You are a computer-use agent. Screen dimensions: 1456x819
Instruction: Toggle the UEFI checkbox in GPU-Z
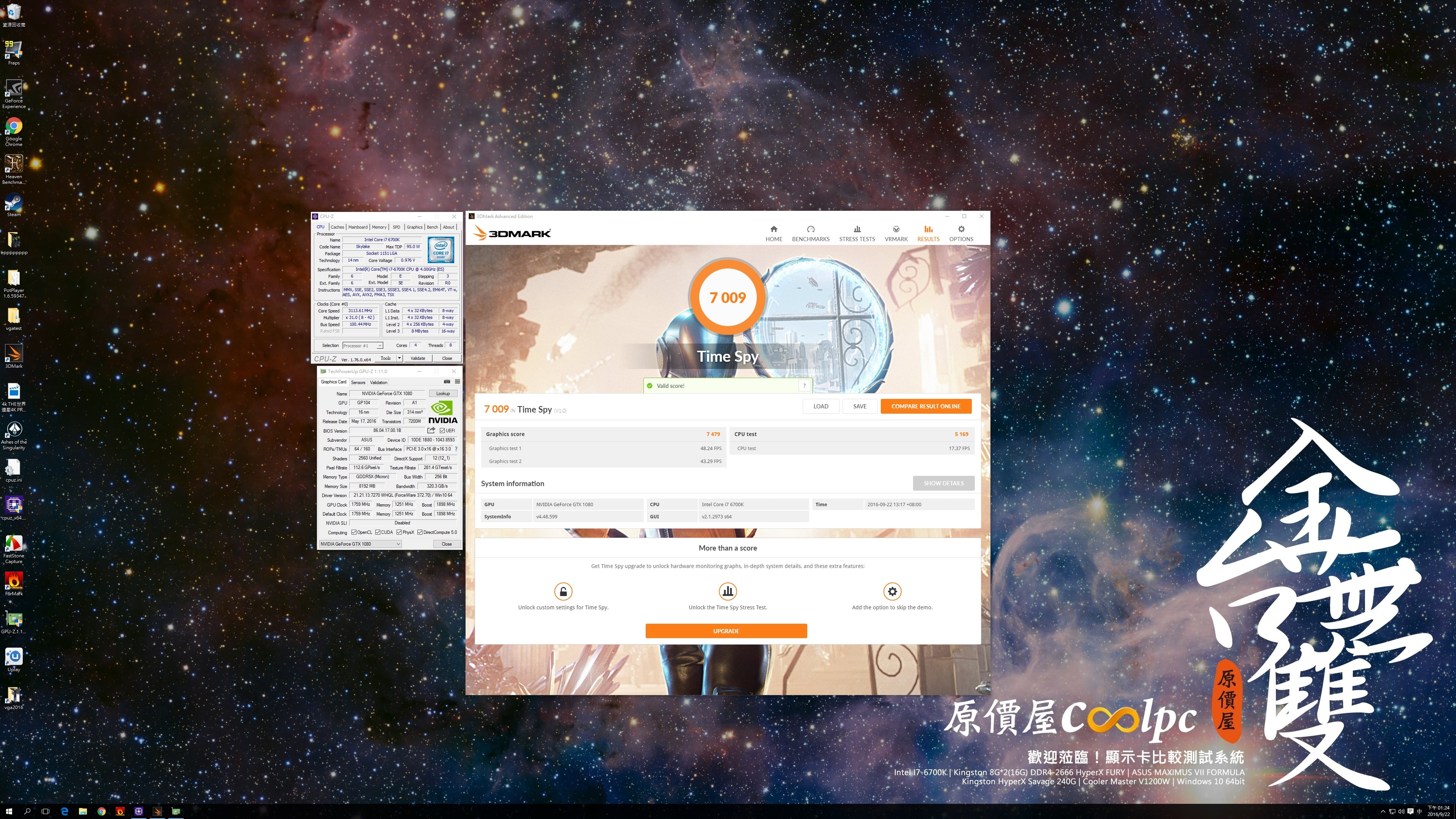click(x=442, y=431)
